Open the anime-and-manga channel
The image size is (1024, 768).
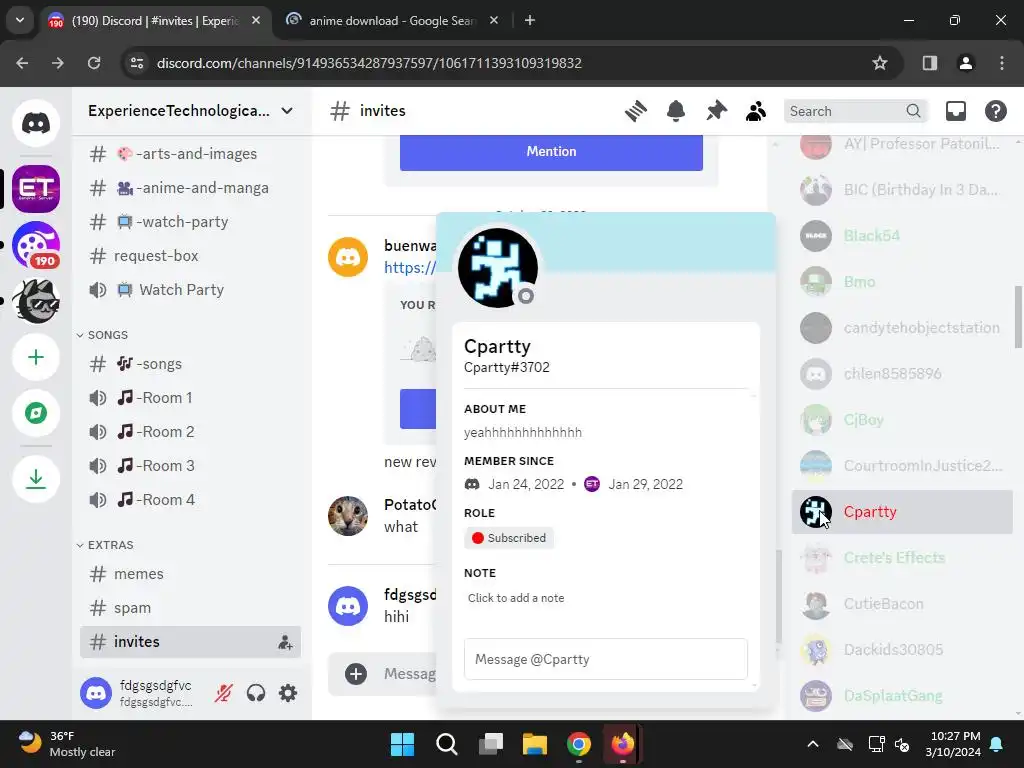pyautogui.click(x=190, y=188)
